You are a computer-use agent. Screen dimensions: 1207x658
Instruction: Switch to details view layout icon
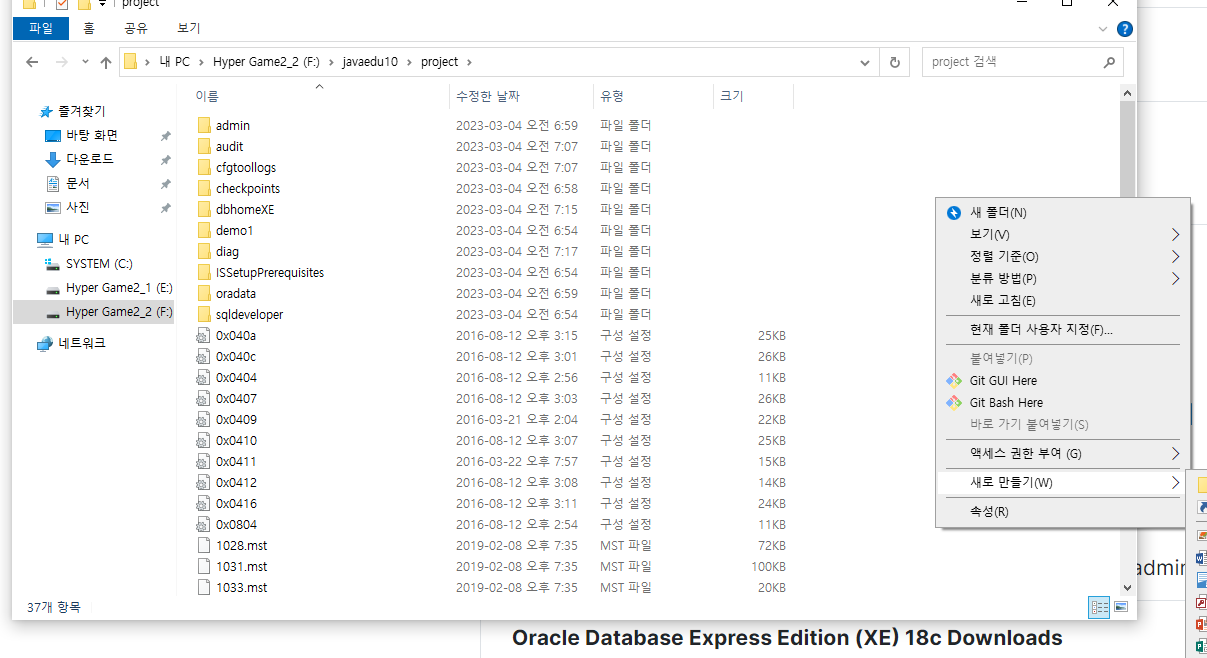point(1099,606)
